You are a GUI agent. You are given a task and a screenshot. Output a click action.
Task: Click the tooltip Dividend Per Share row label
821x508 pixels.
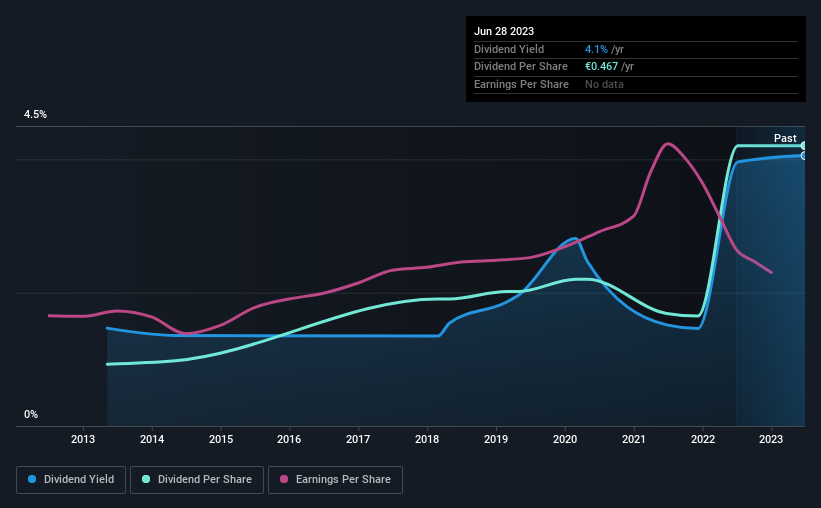click(520, 67)
